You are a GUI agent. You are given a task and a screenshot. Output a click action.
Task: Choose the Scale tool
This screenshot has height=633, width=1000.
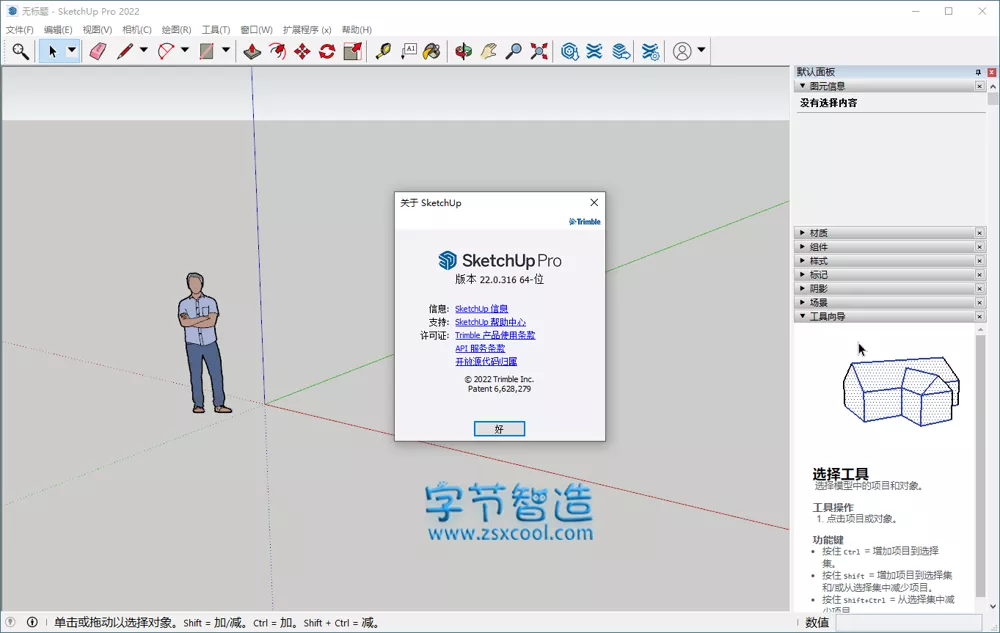pos(352,51)
